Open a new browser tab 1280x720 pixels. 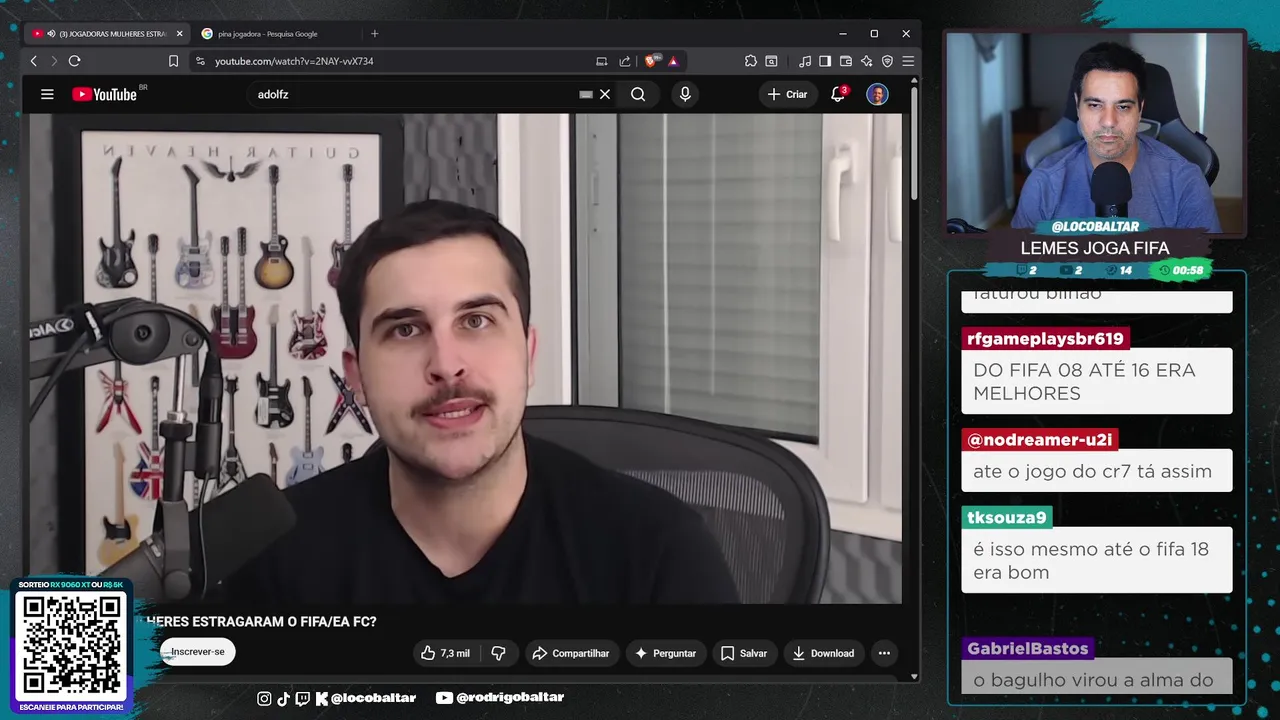click(375, 33)
